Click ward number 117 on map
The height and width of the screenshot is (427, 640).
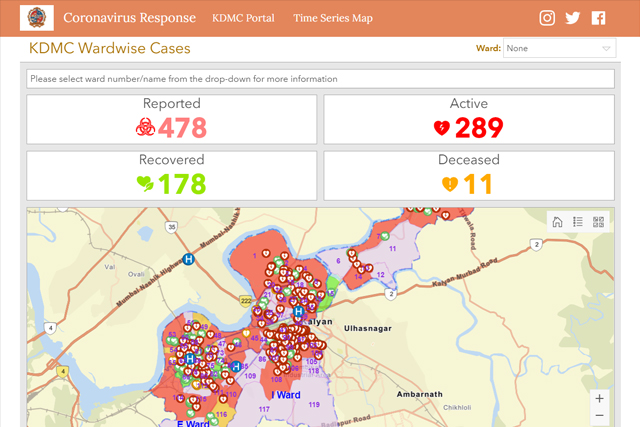(264, 409)
